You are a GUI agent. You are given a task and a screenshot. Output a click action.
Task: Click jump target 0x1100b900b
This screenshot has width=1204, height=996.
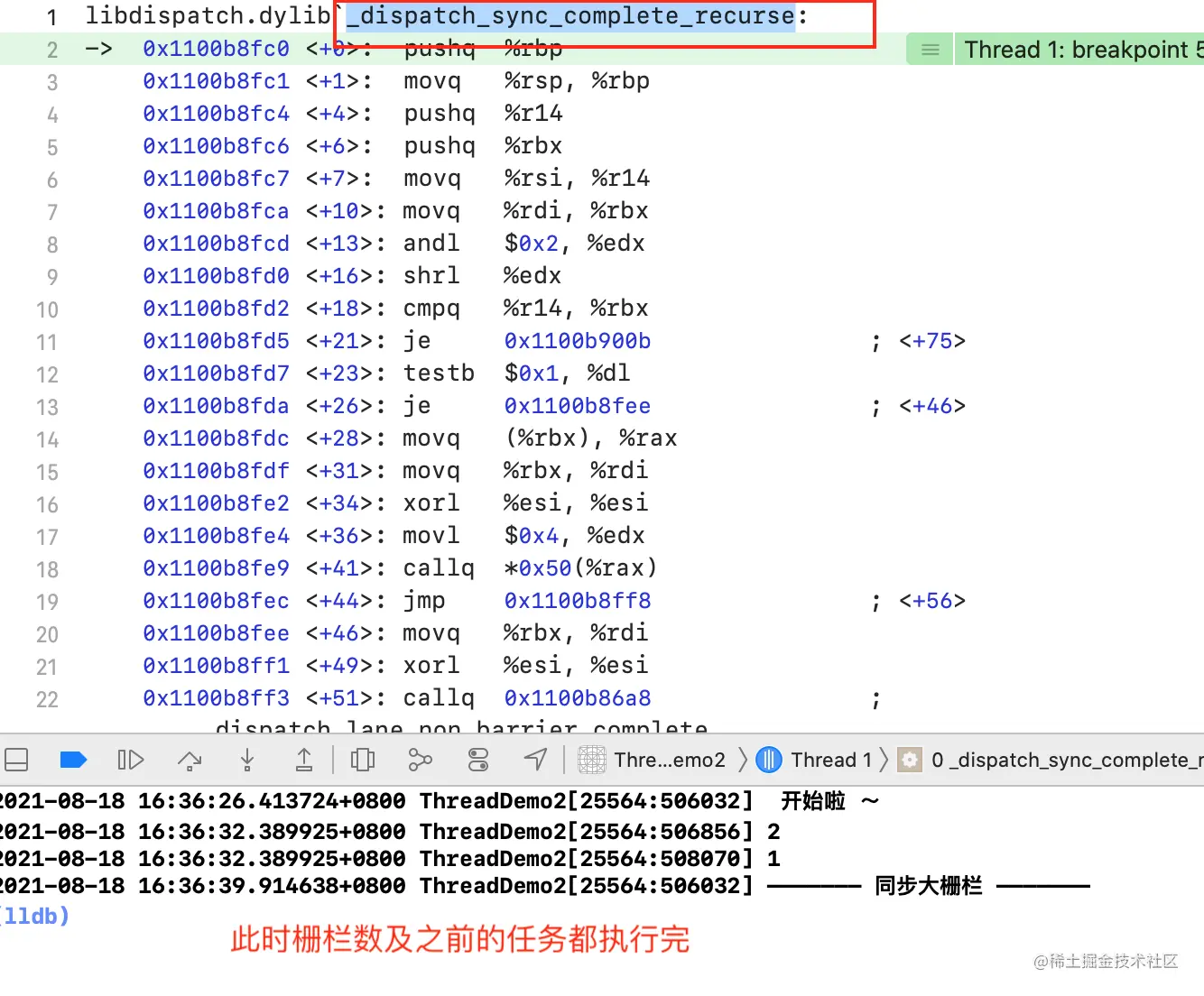[x=578, y=341]
